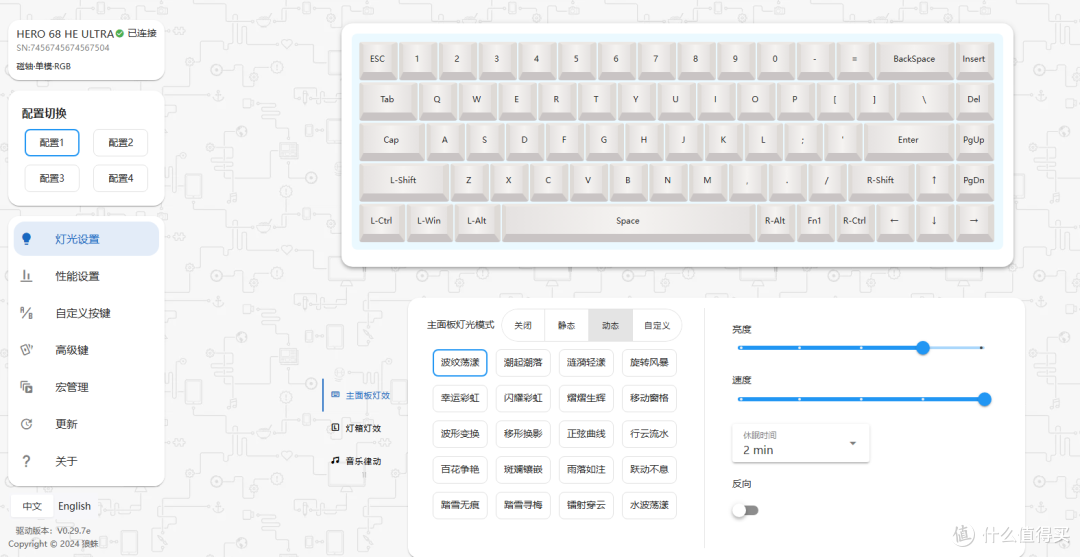Screen dimensions: 1080x557
Task: Open 关于 via the question mark icon
Action: [x=26, y=461]
